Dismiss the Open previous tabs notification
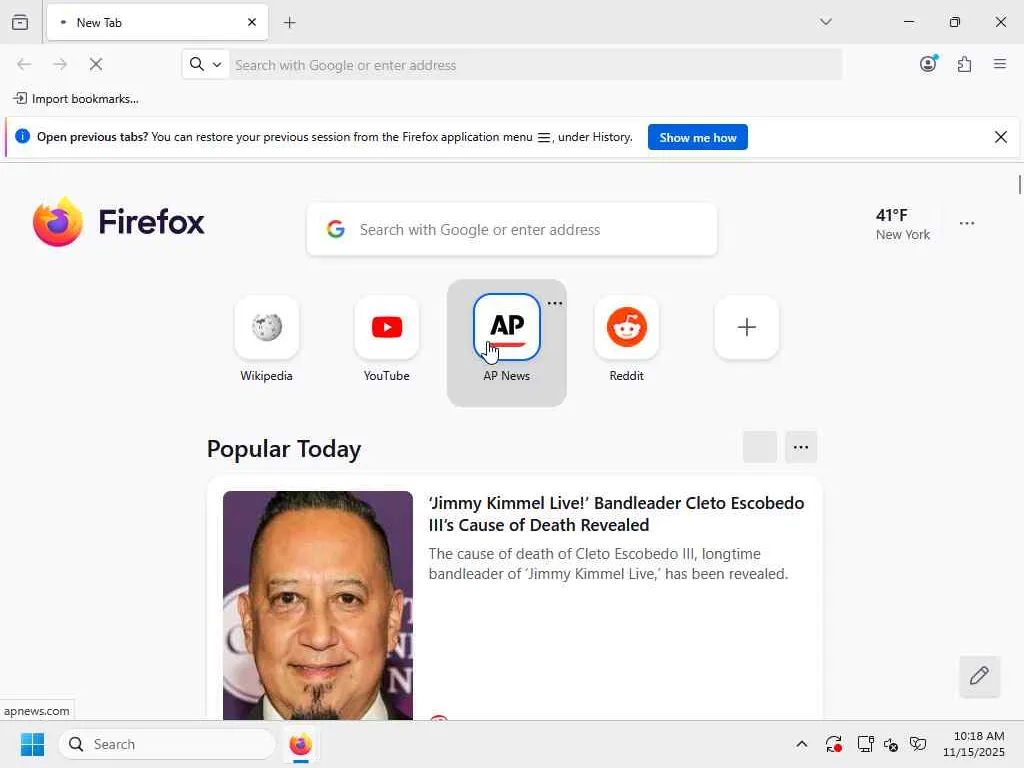This screenshot has height=768, width=1024. coord(1000,137)
